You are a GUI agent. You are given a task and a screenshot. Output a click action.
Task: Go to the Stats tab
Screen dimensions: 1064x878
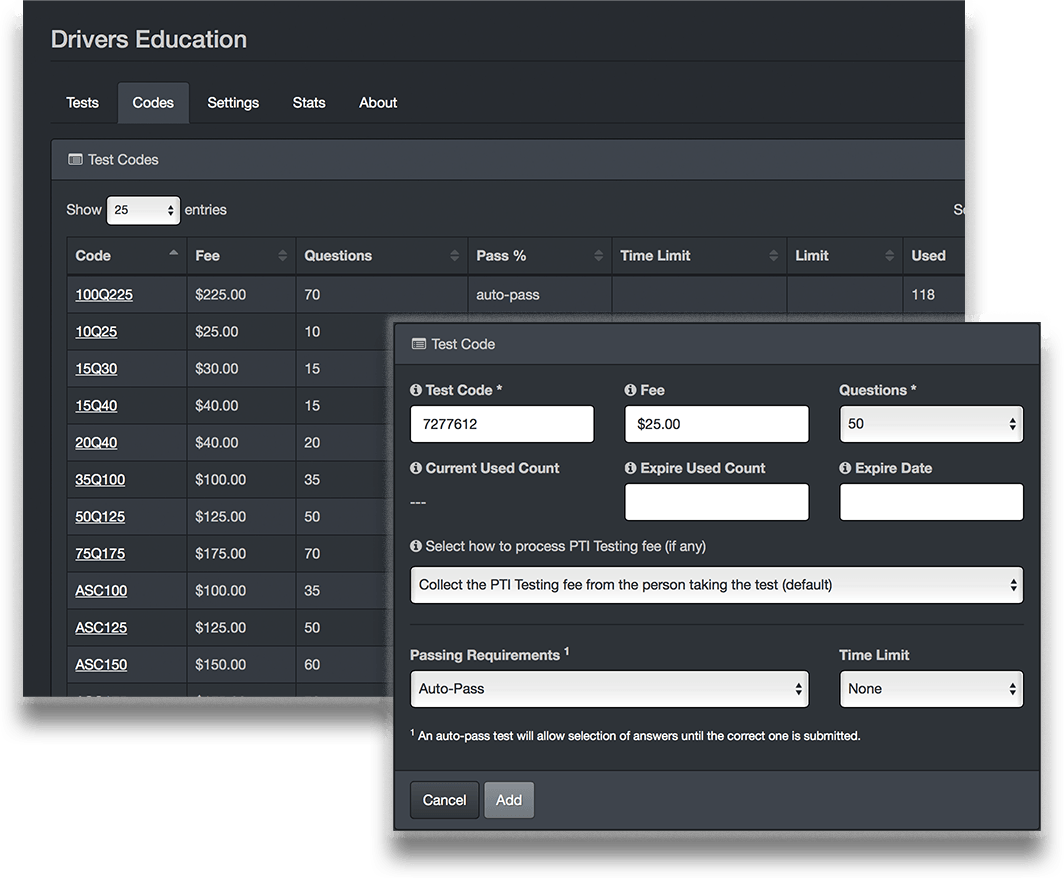point(309,103)
